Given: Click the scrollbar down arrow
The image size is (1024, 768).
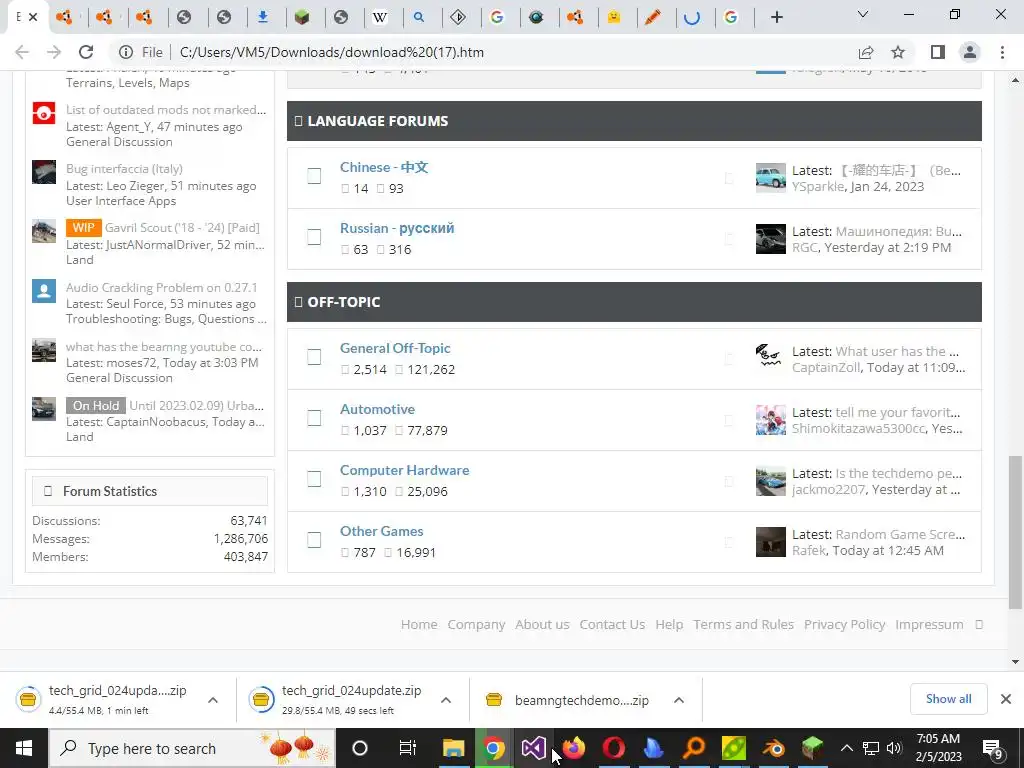Looking at the screenshot, I should point(1014,662).
